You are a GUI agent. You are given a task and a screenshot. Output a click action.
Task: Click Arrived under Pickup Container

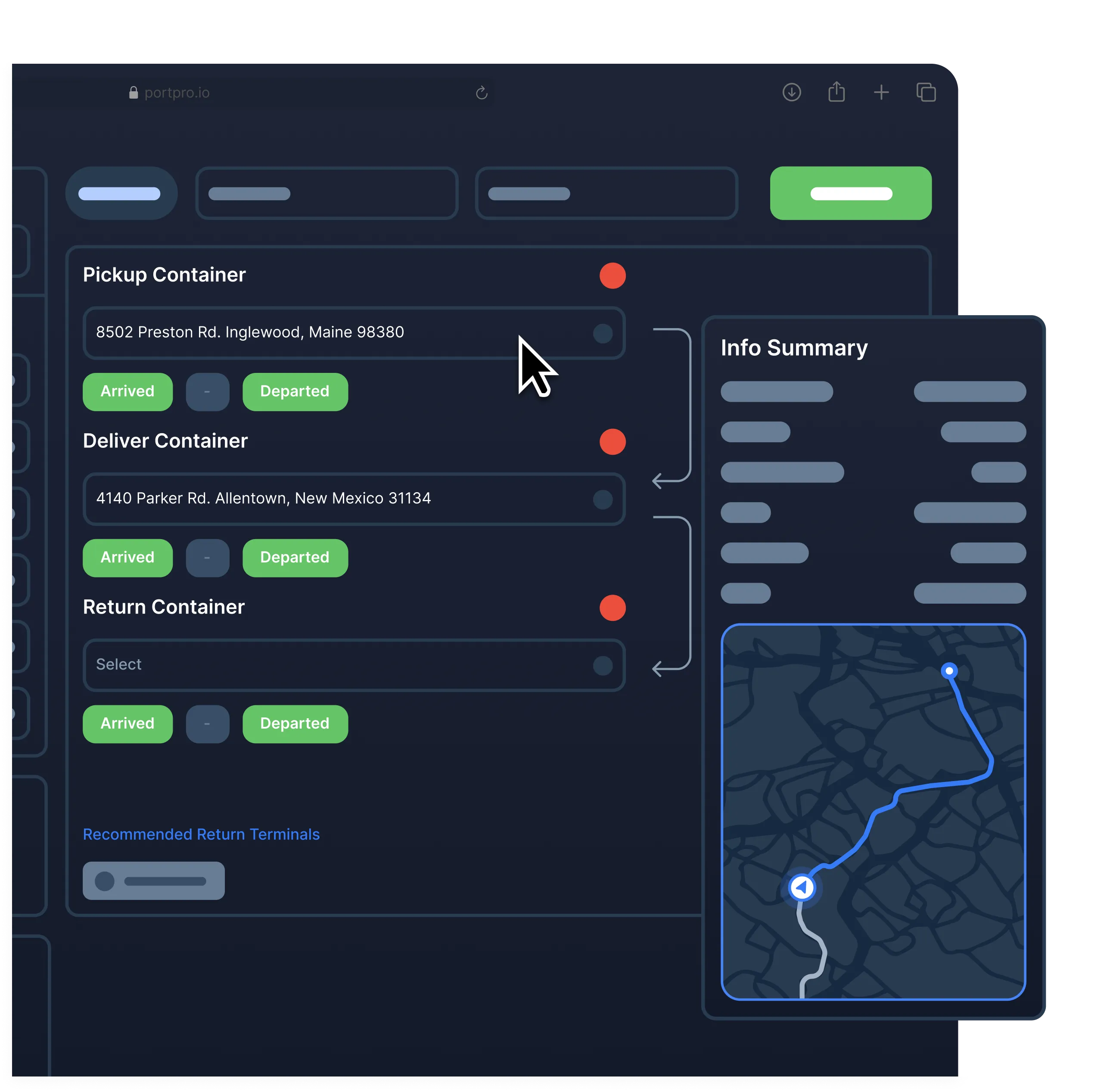click(127, 392)
